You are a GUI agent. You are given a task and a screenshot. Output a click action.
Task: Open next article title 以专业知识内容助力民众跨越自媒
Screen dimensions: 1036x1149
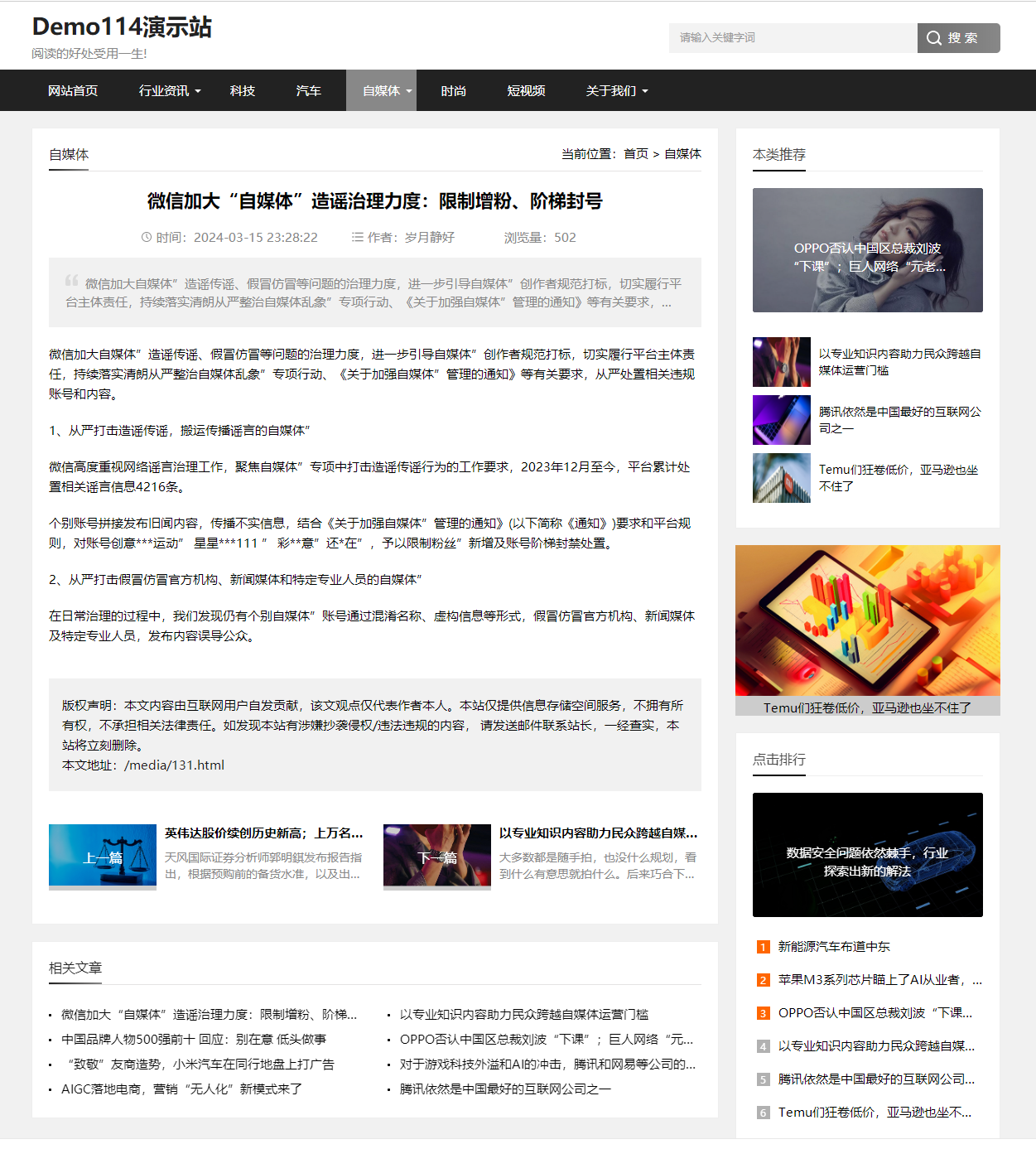click(x=599, y=833)
